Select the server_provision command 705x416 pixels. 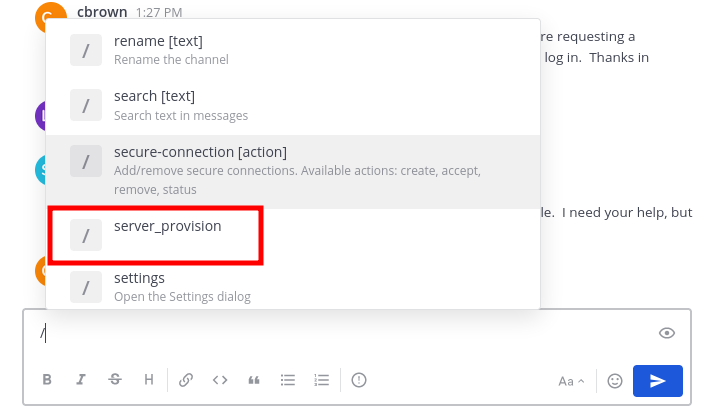click(x=168, y=227)
